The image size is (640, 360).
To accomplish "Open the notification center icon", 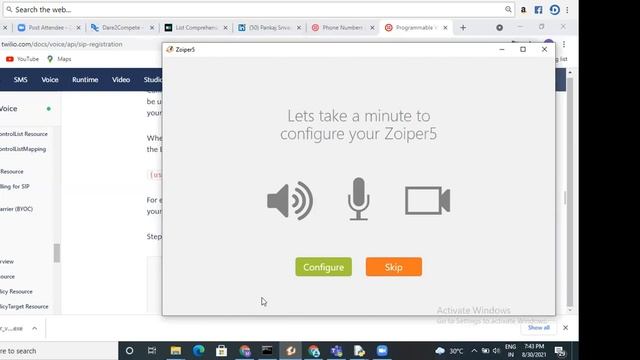I will 560,351.
